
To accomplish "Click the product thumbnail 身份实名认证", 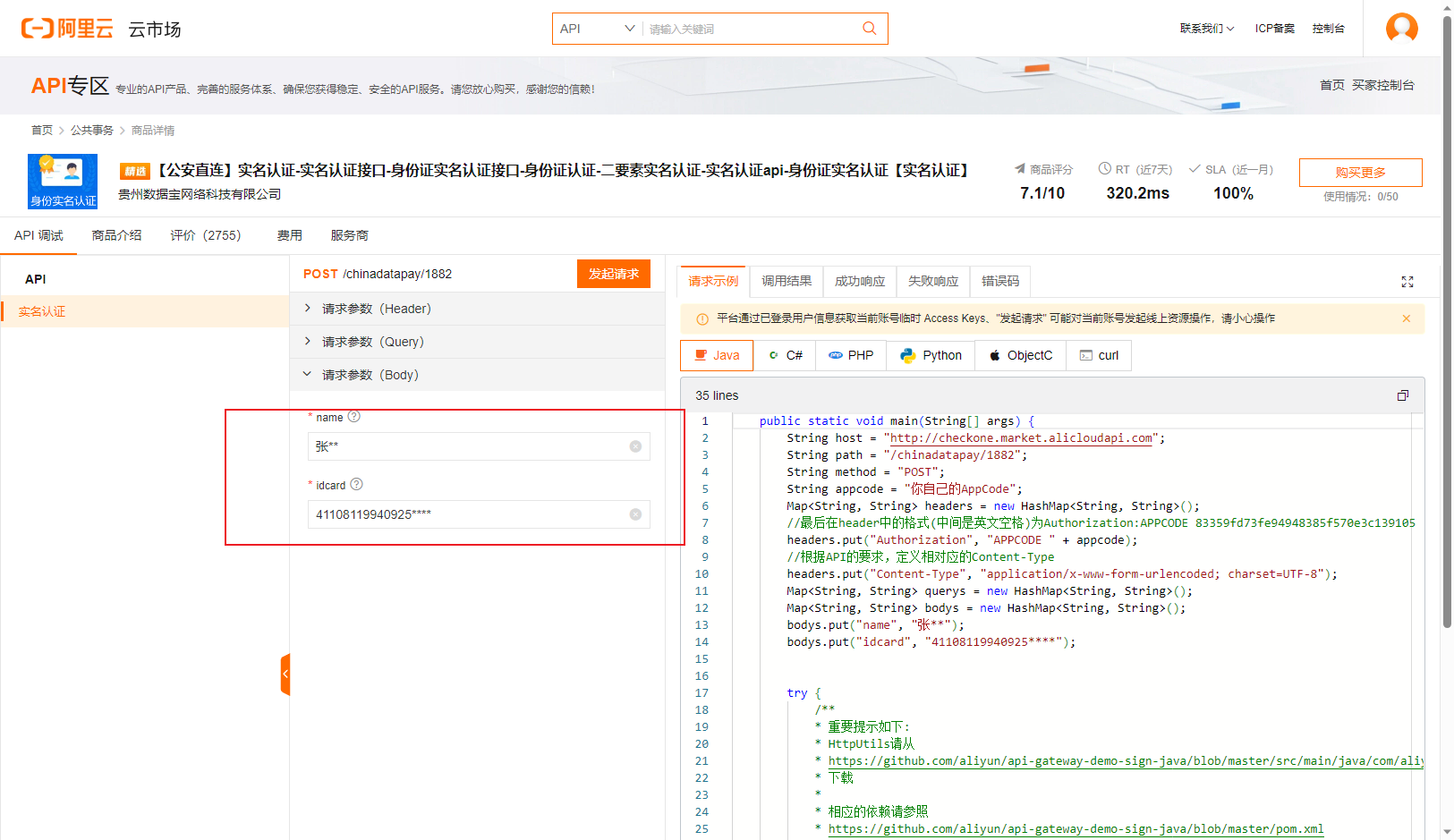I will [x=63, y=182].
